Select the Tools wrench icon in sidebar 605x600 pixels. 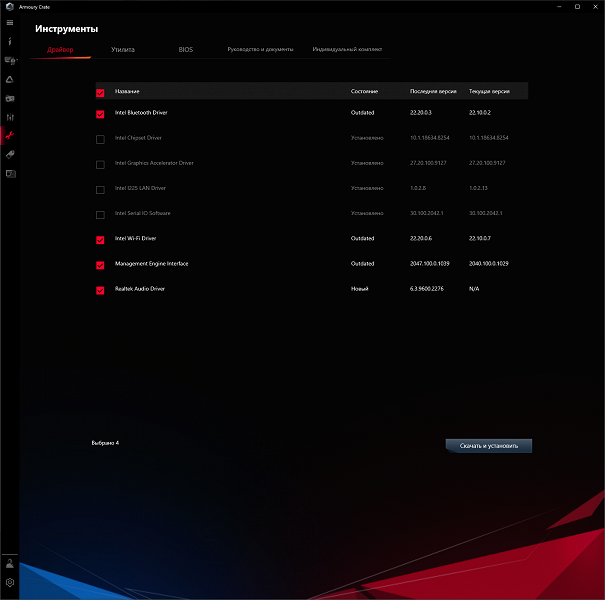coord(10,135)
